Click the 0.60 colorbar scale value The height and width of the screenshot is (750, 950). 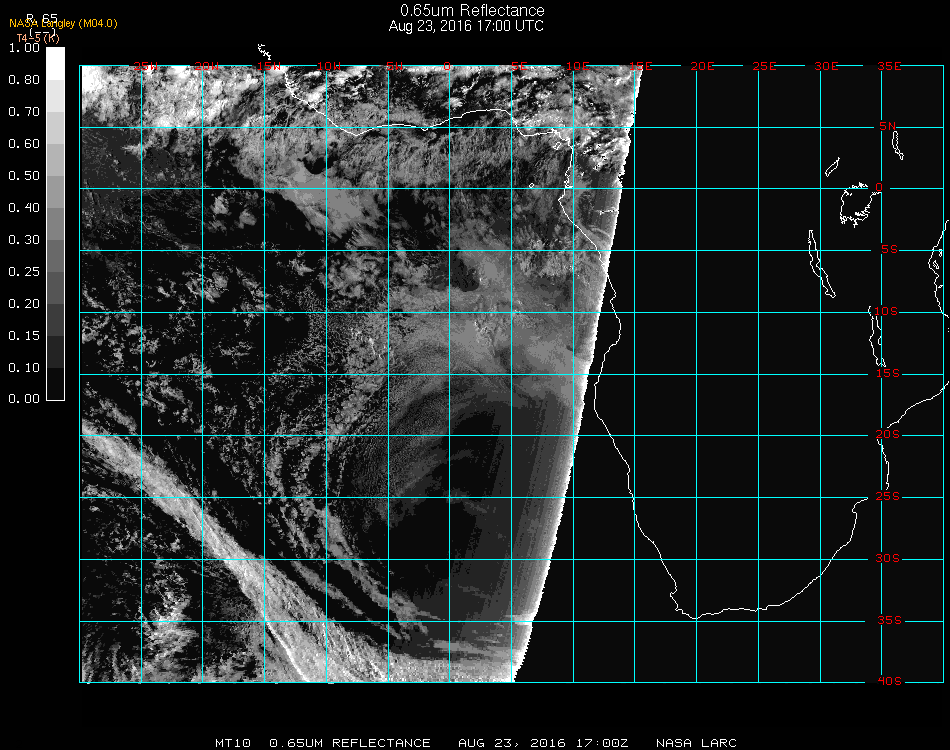point(24,144)
